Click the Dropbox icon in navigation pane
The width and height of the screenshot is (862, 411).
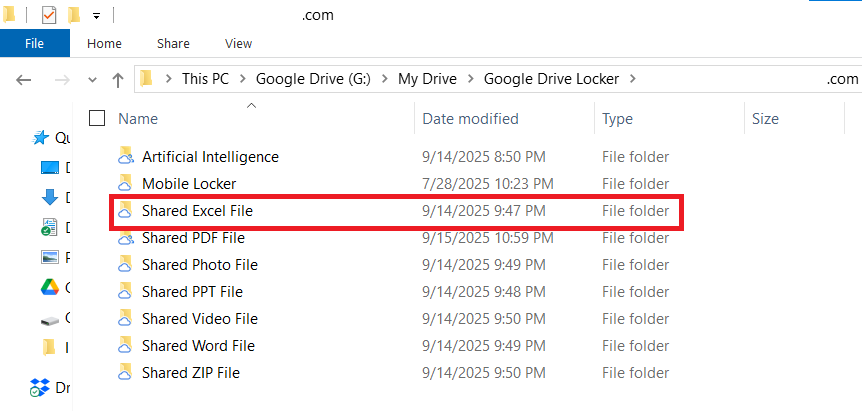click(x=41, y=387)
